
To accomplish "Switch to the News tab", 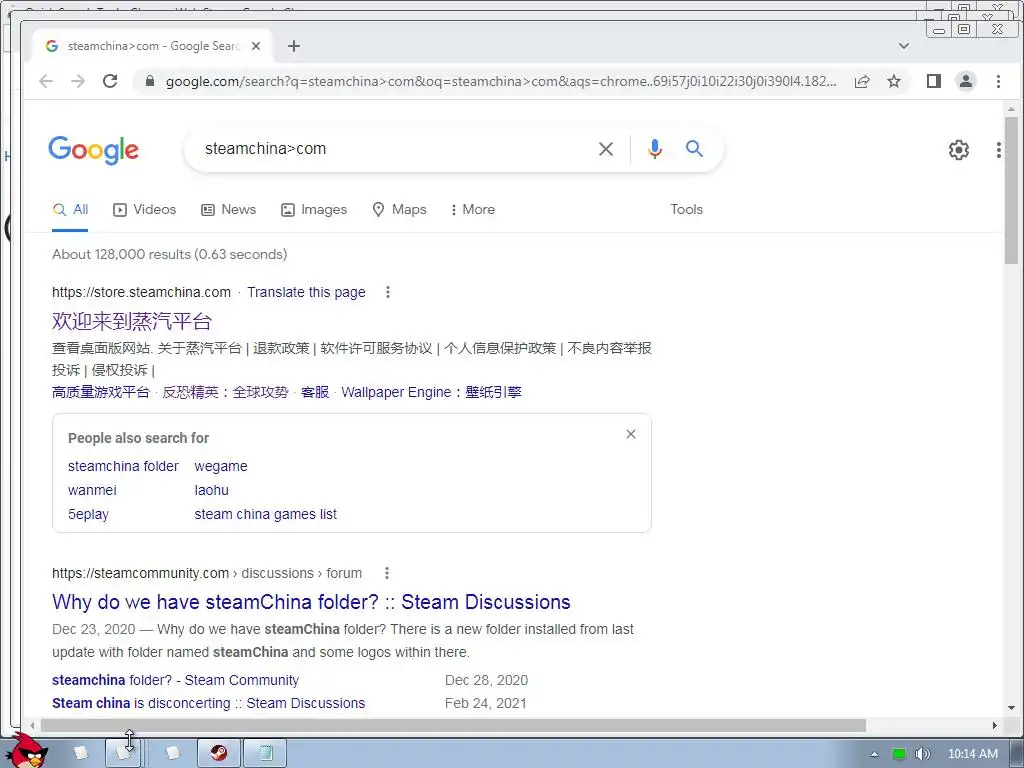I will tap(229, 210).
